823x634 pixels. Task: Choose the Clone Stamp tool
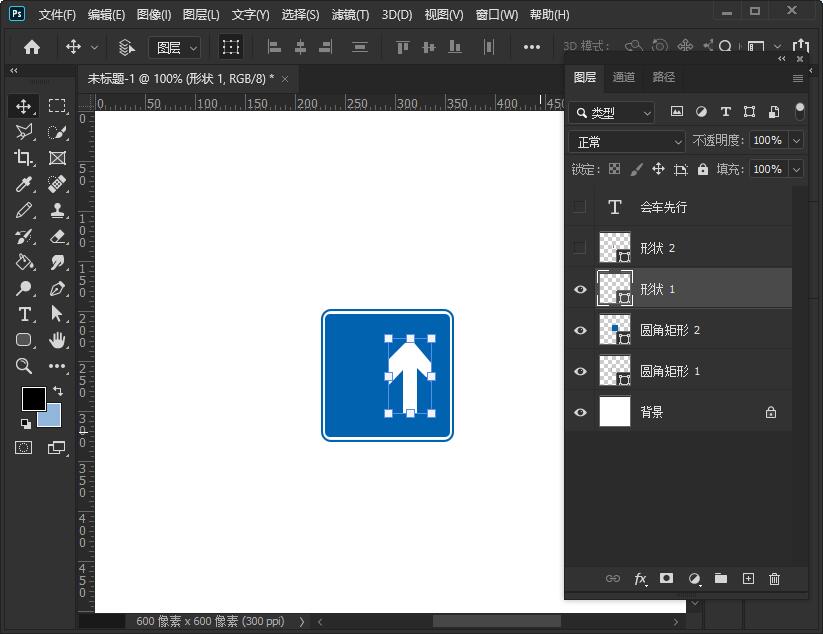[x=57, y=210]
